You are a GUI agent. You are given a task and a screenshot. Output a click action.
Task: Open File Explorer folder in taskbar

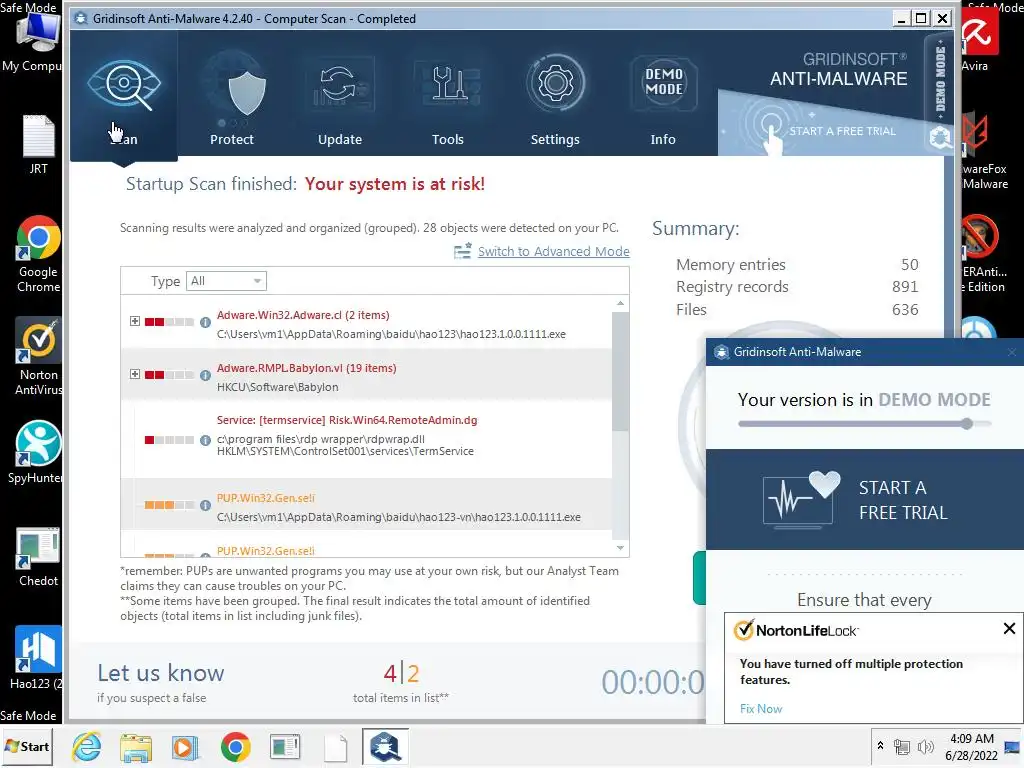click(136, 747)
